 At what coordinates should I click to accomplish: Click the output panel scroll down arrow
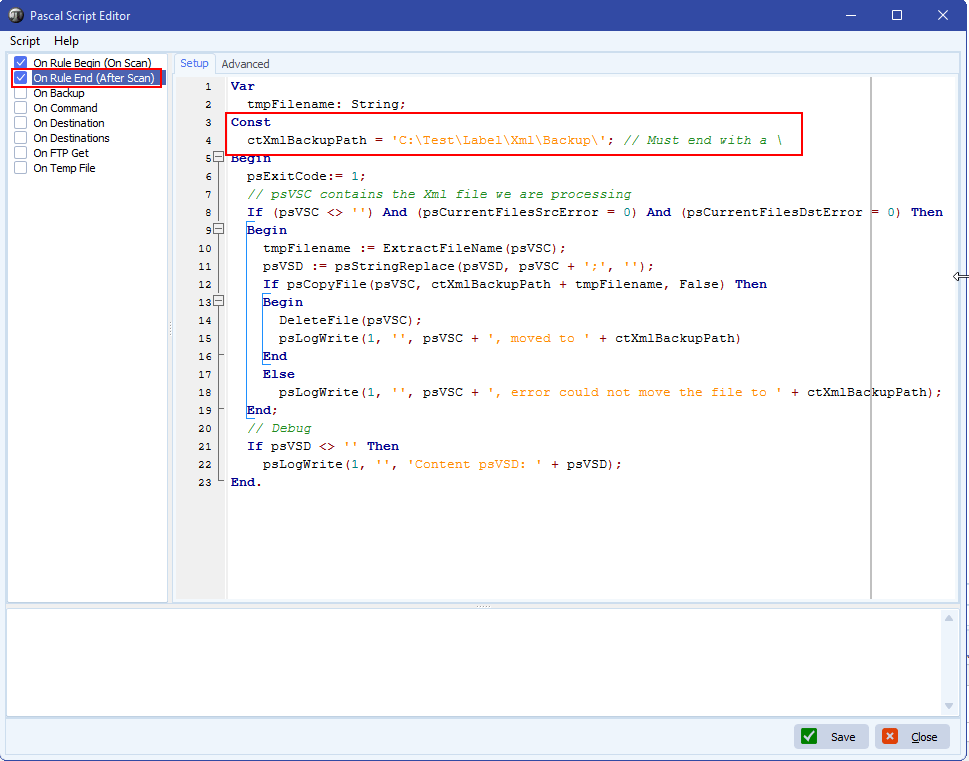click(x=949, y=706)
